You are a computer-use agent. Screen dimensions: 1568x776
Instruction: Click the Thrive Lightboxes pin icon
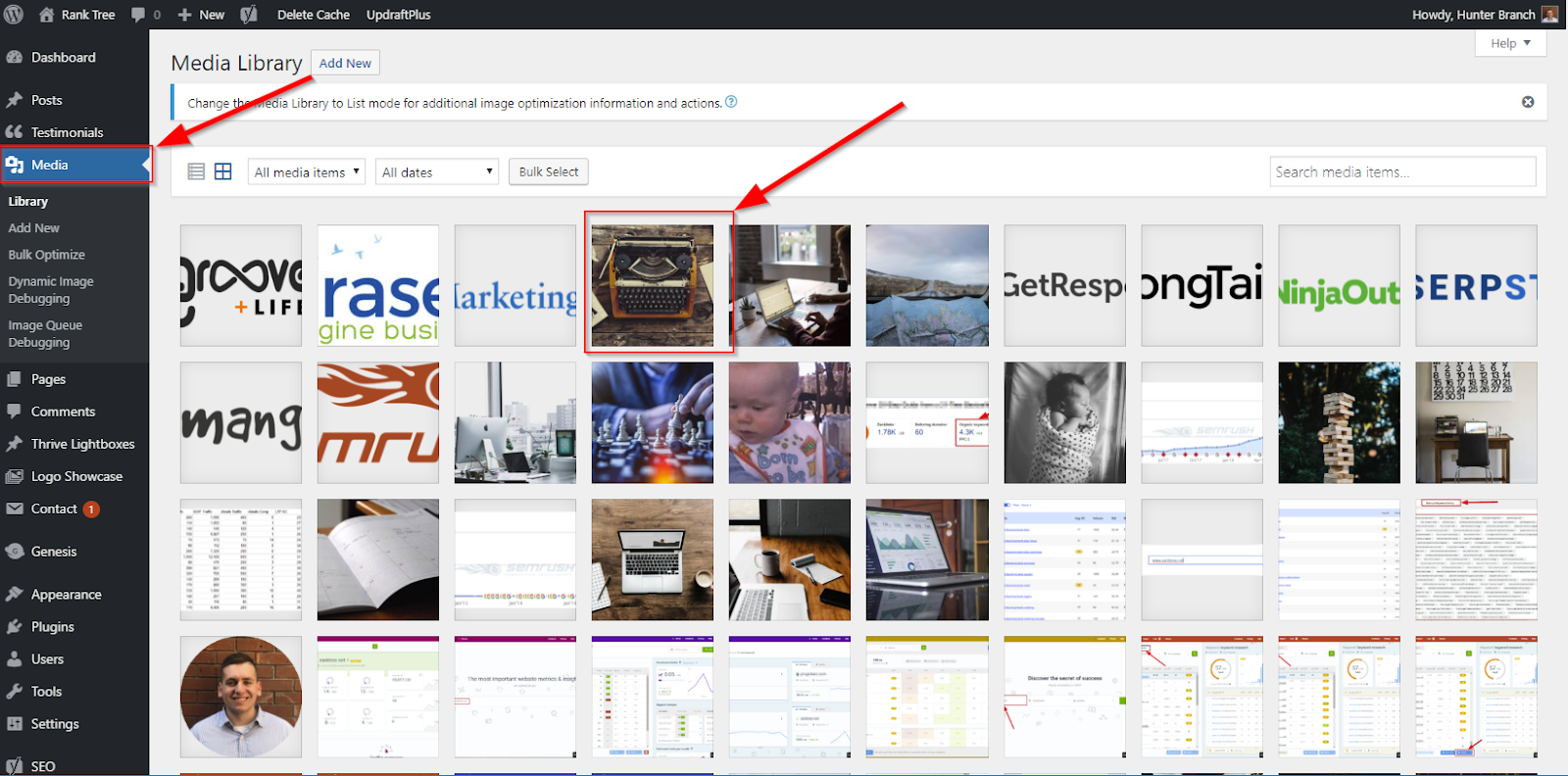pos(14,444)
